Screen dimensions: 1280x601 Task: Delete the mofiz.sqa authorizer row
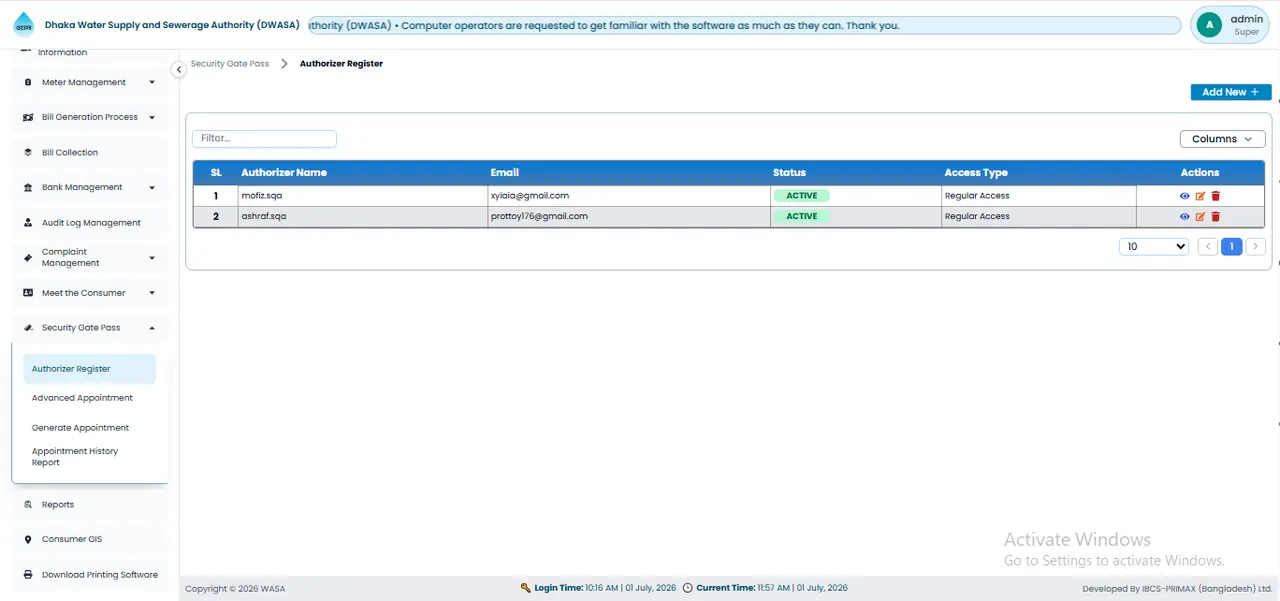(x=1216, y=196)
